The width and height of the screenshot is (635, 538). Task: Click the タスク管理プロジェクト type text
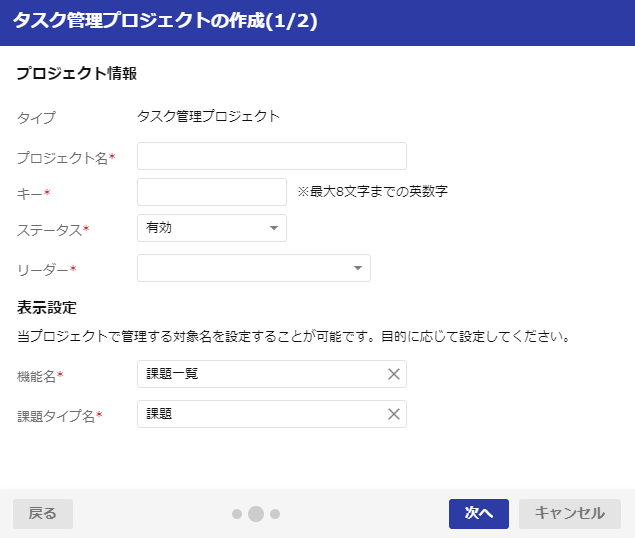click(x=209, y=116)
